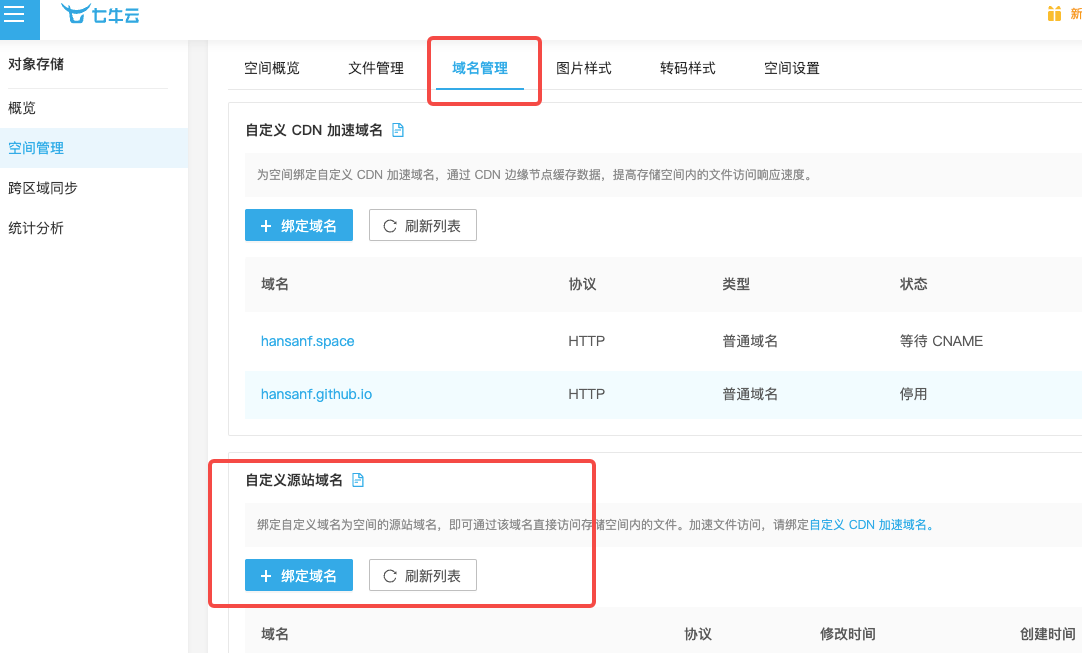
Task: Click 普通域名 cell in hansanf.github.io row
Action: click(749, 394)
